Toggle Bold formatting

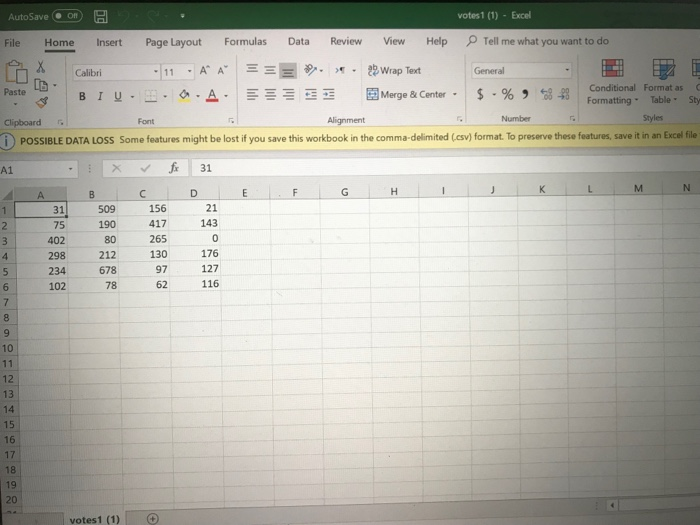[82, 96]
